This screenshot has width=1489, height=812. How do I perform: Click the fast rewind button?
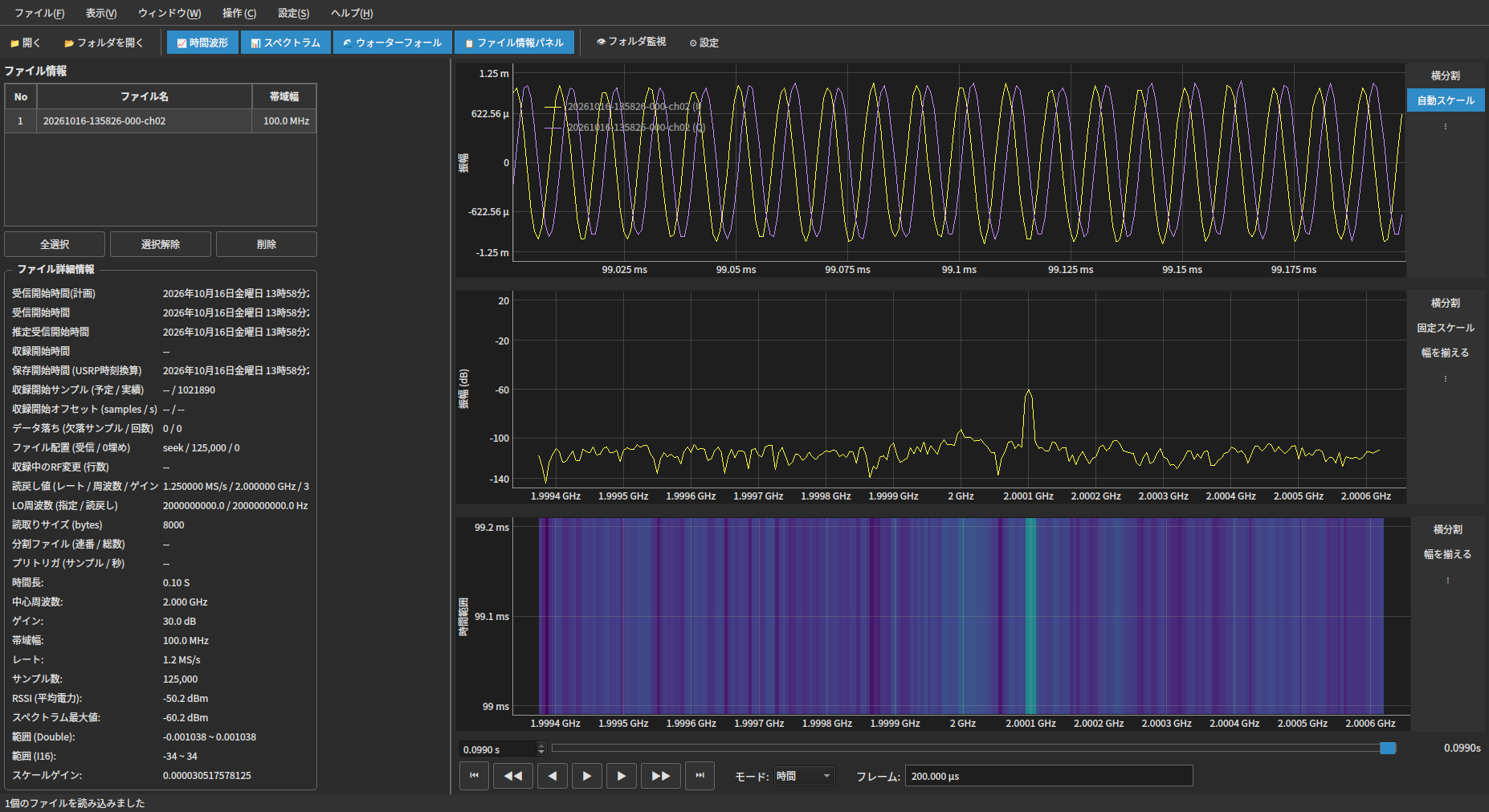coord(513,776)
